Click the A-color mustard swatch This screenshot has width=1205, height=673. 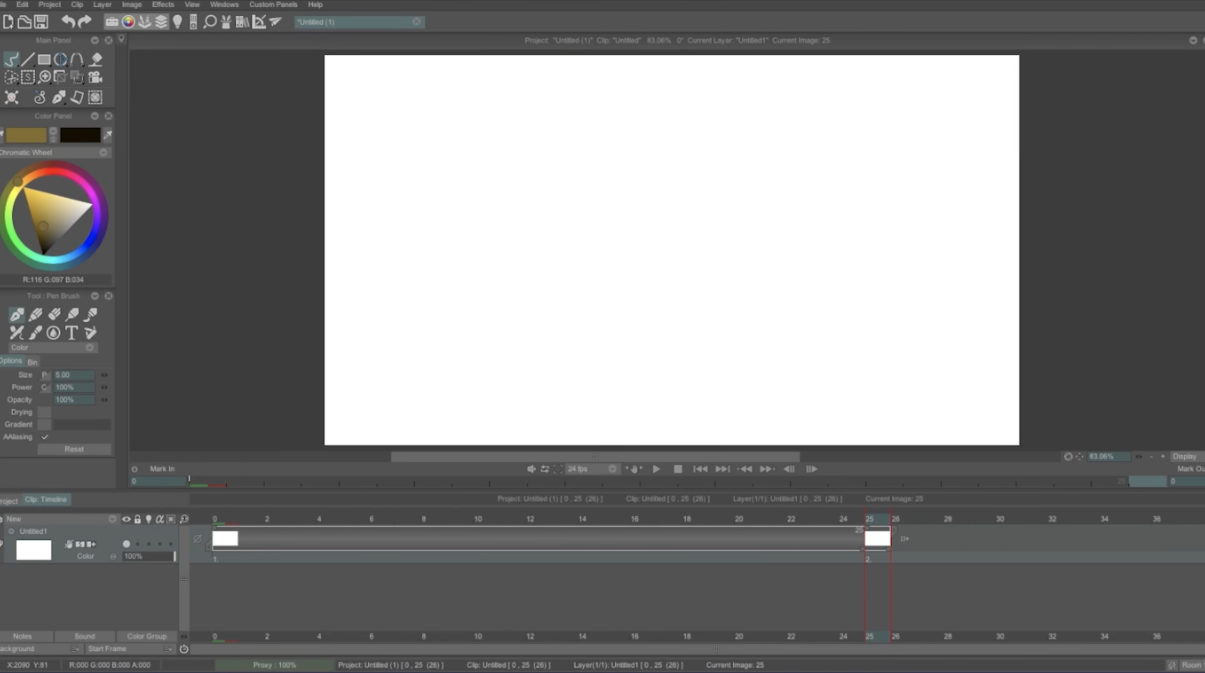coord(26,135)
